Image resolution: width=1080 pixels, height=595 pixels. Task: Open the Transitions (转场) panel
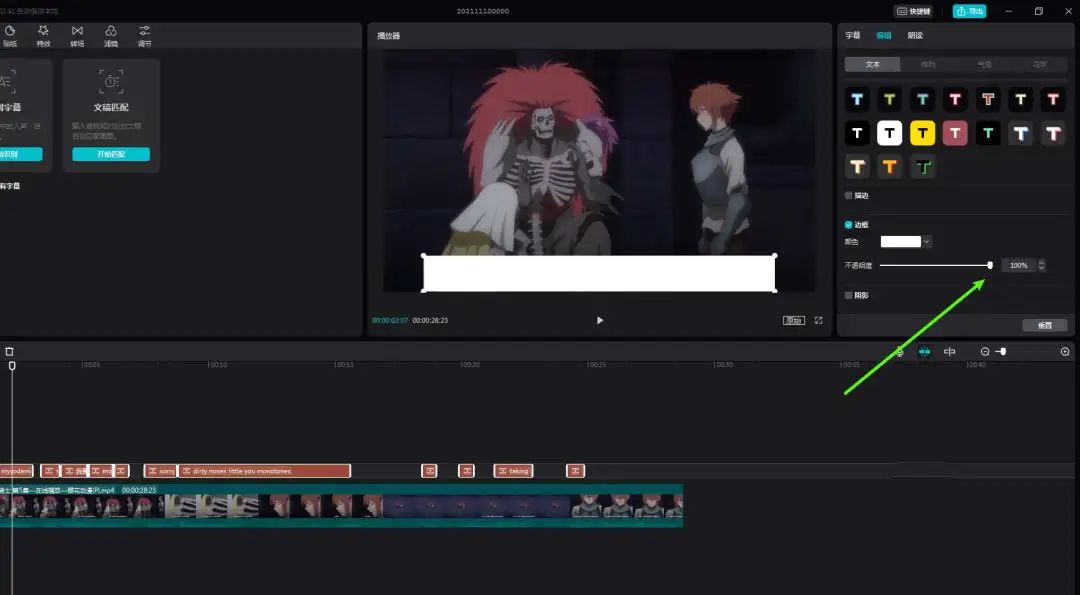point(77,36)
